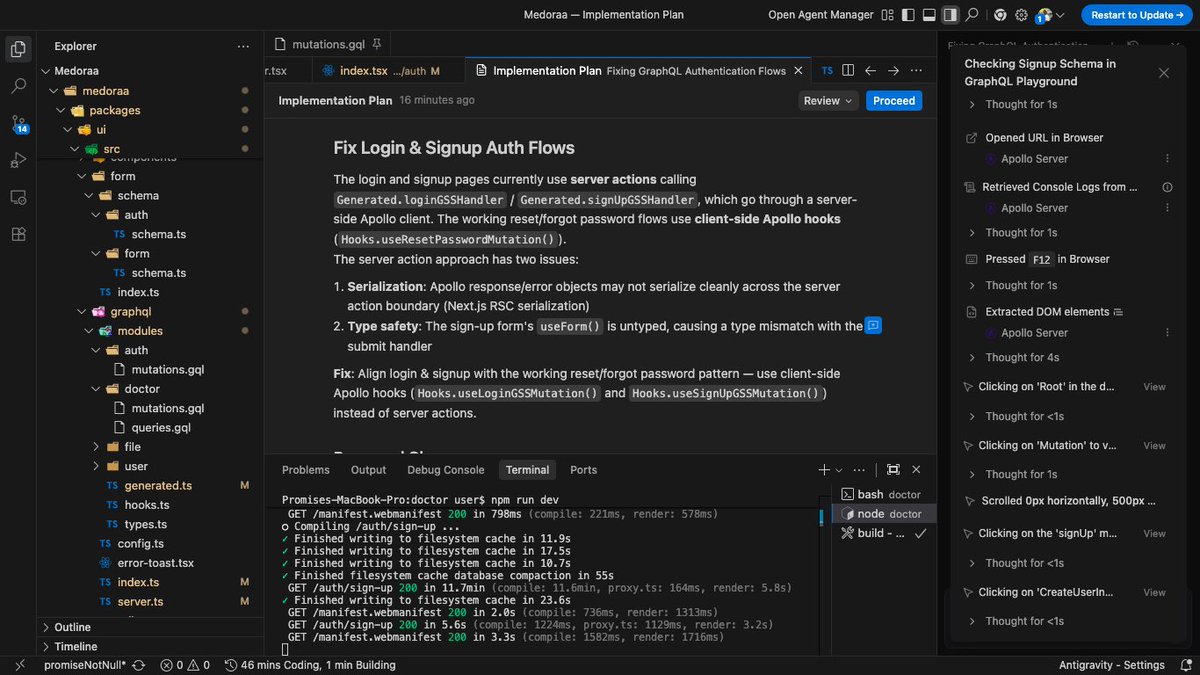Add a new terminal with plus icon

(824, 470)
